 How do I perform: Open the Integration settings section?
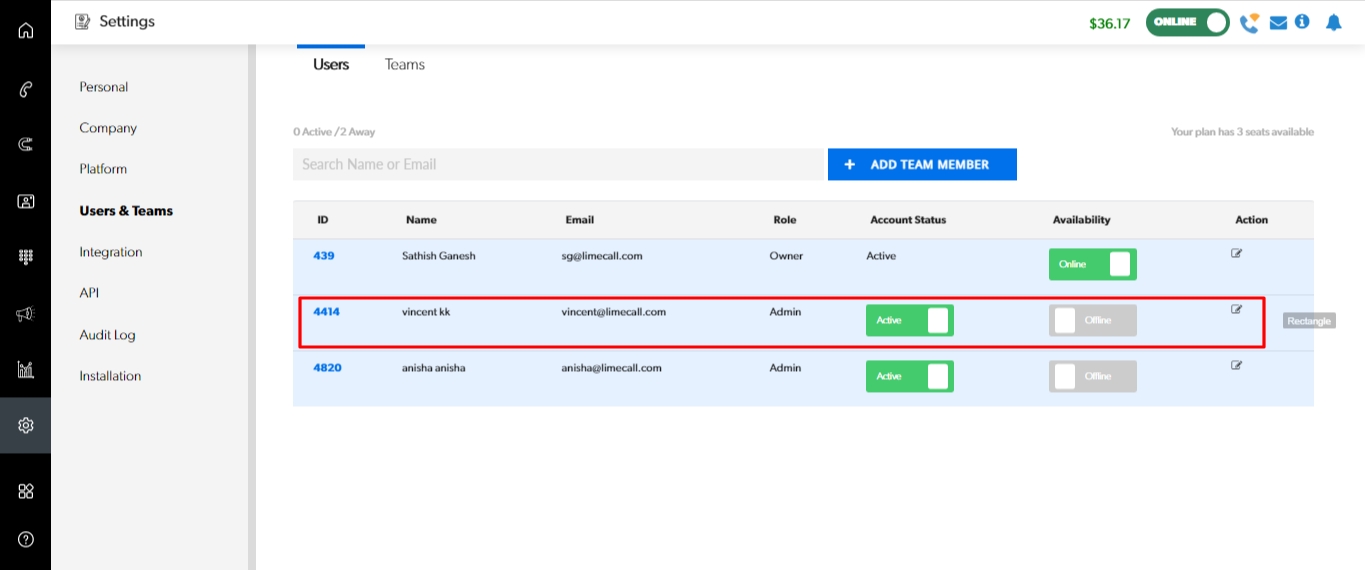[110, 252]
